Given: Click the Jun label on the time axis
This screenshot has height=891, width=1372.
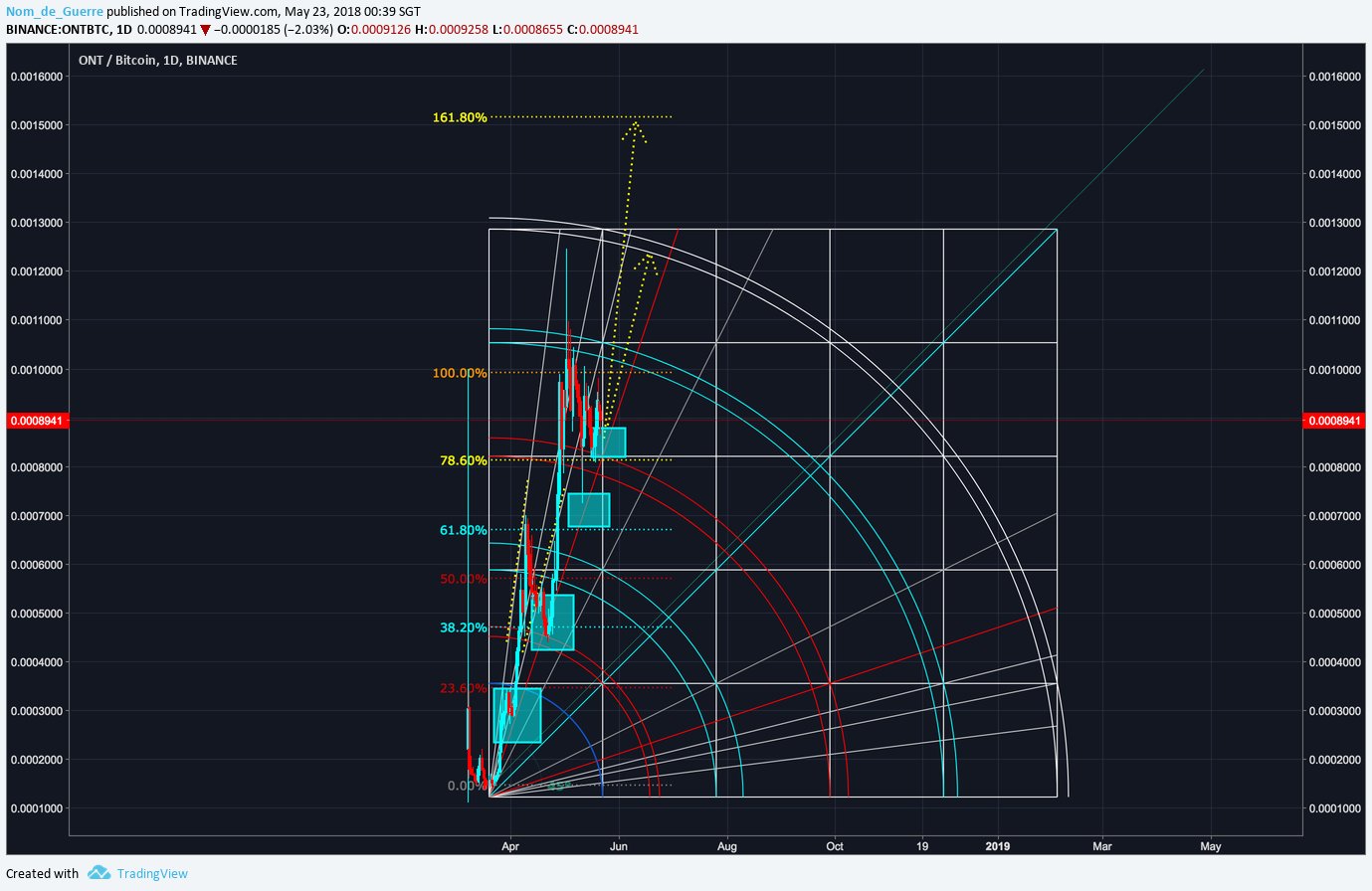Looking at the screenshot, I should (619, 846).
